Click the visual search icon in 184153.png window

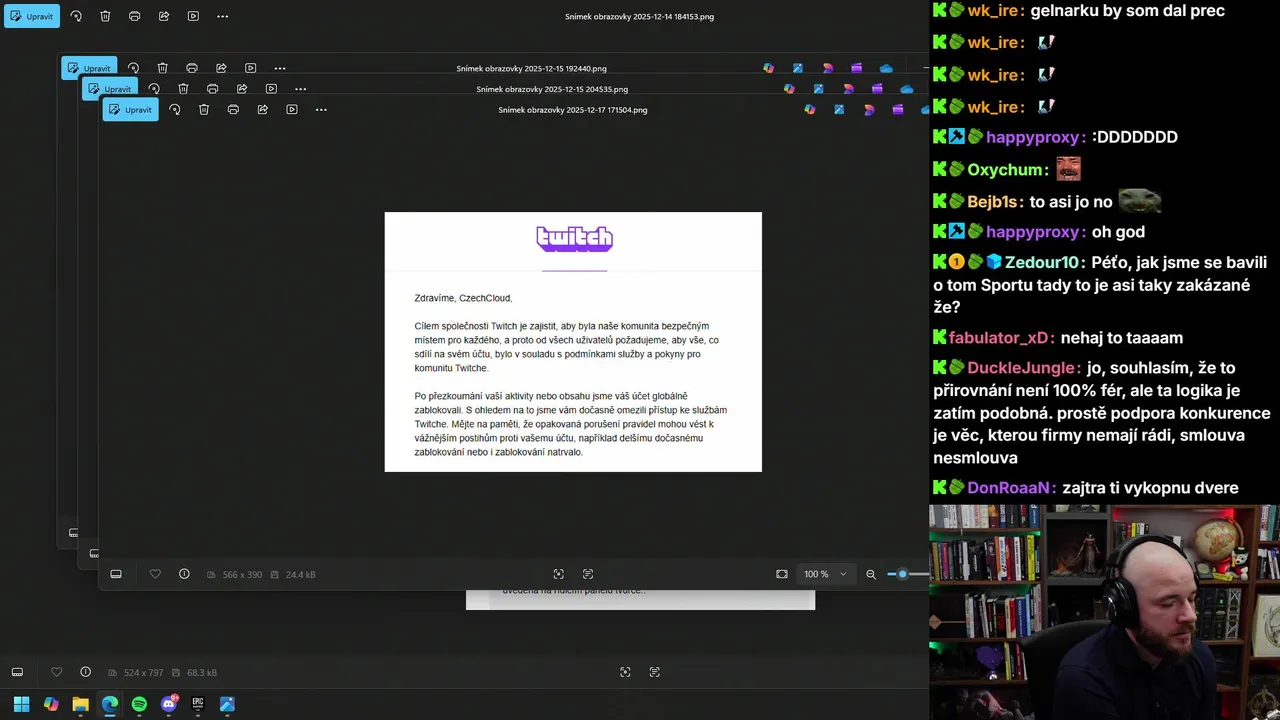pos(625,672)
